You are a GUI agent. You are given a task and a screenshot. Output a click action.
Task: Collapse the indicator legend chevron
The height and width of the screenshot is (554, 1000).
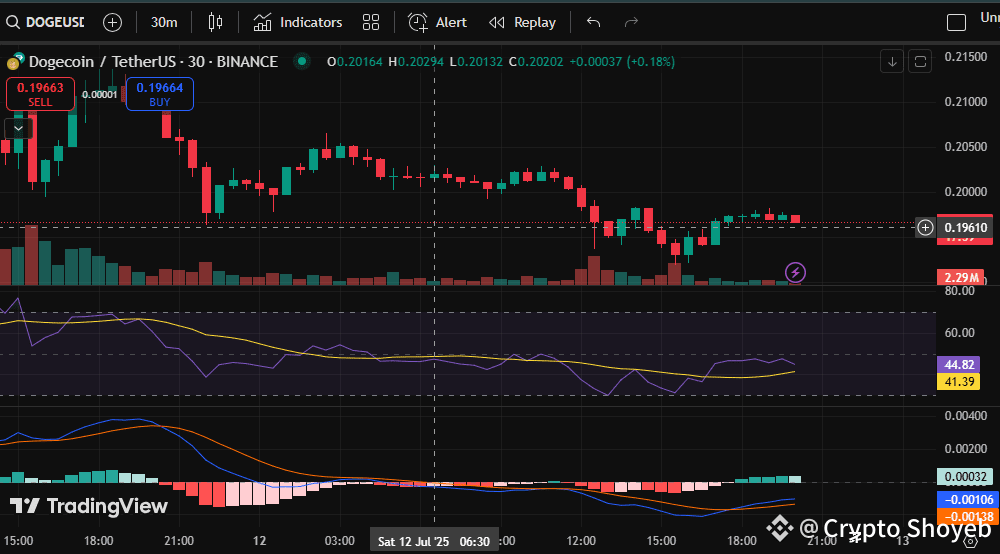pyautogui.click(x=16, y=128)
